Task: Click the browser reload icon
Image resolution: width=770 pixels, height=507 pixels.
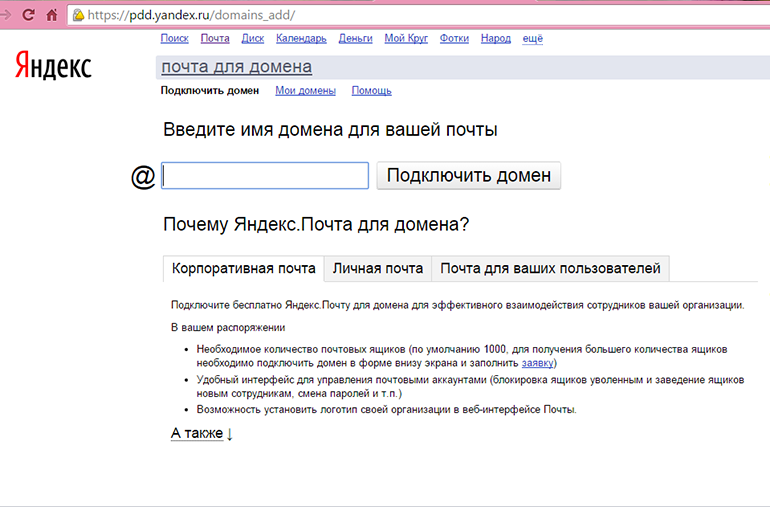Action: point(28,15)
